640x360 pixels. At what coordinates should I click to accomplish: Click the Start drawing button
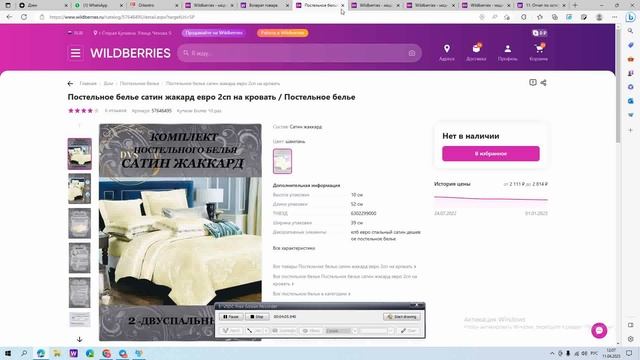402,316
